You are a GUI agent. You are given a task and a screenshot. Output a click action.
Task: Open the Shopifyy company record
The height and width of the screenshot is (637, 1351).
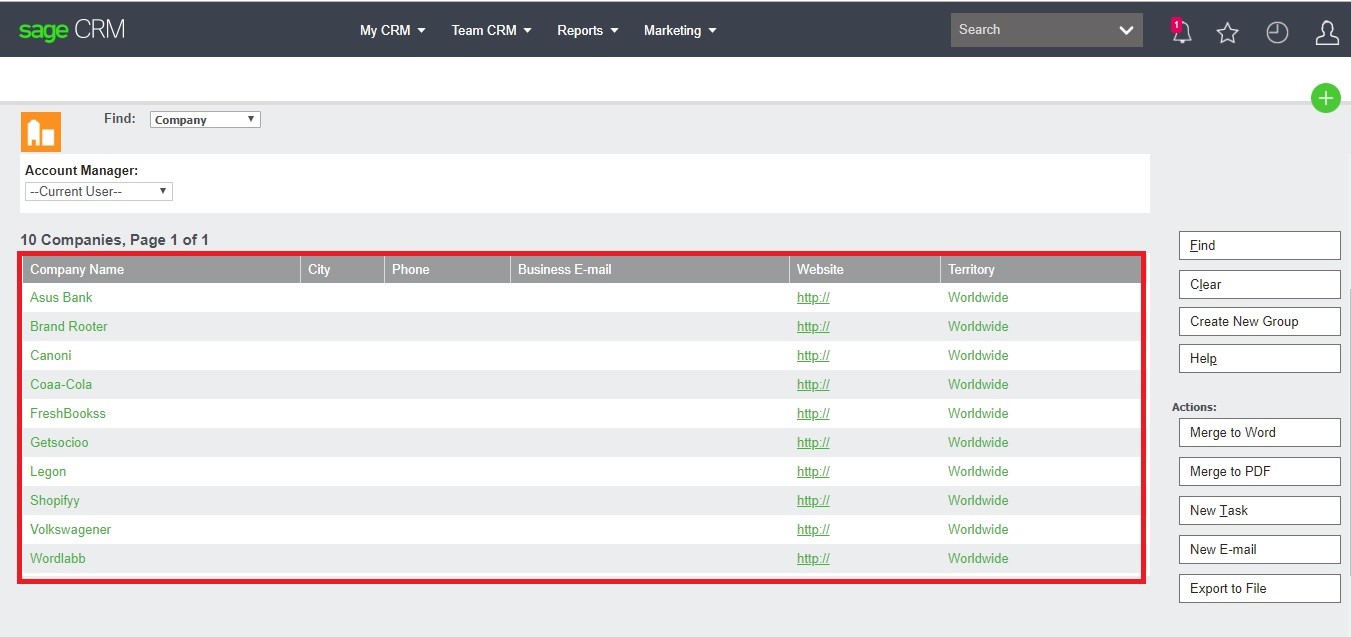[55, 500]
